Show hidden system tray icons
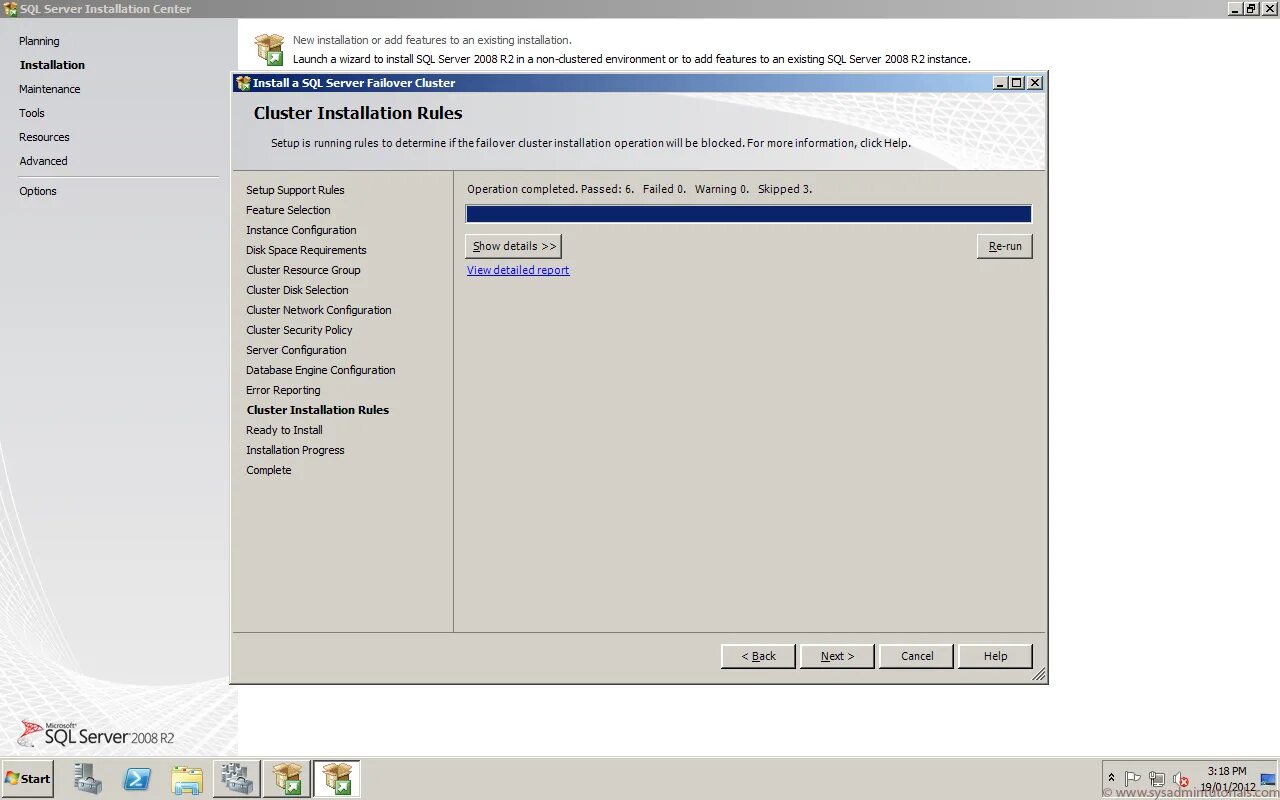 (x=1111, y=778)
